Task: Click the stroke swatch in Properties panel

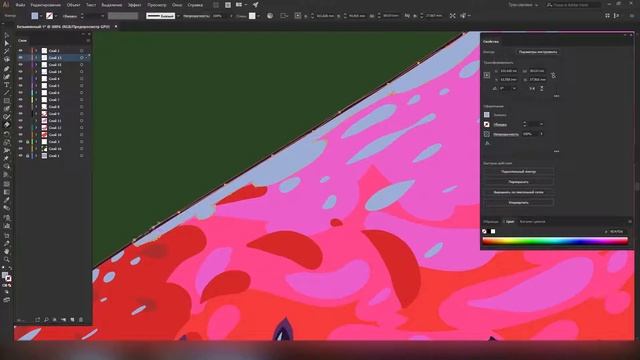Action: (x=487, y=124)
